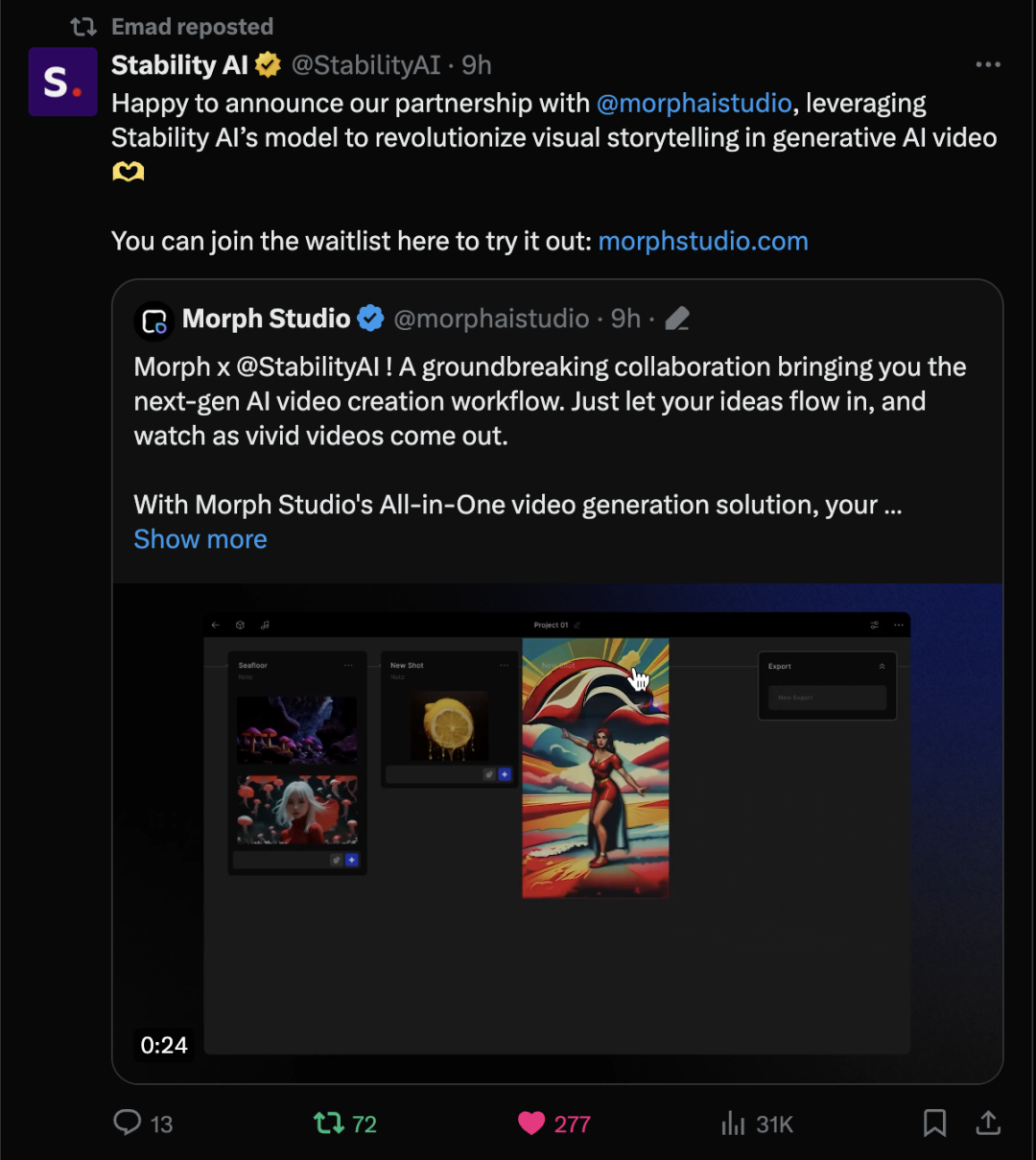
Task: Click the edited pencil icon on quoted post
Action: (677, 319)
